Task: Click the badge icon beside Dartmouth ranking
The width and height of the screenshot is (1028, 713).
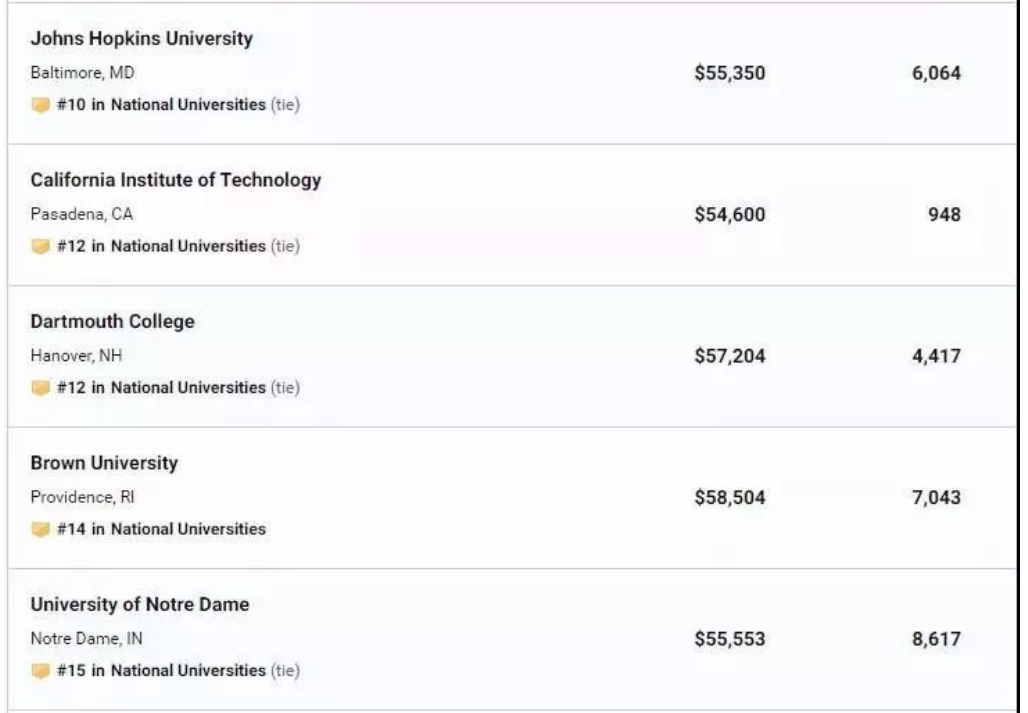Action: point(40,388)
